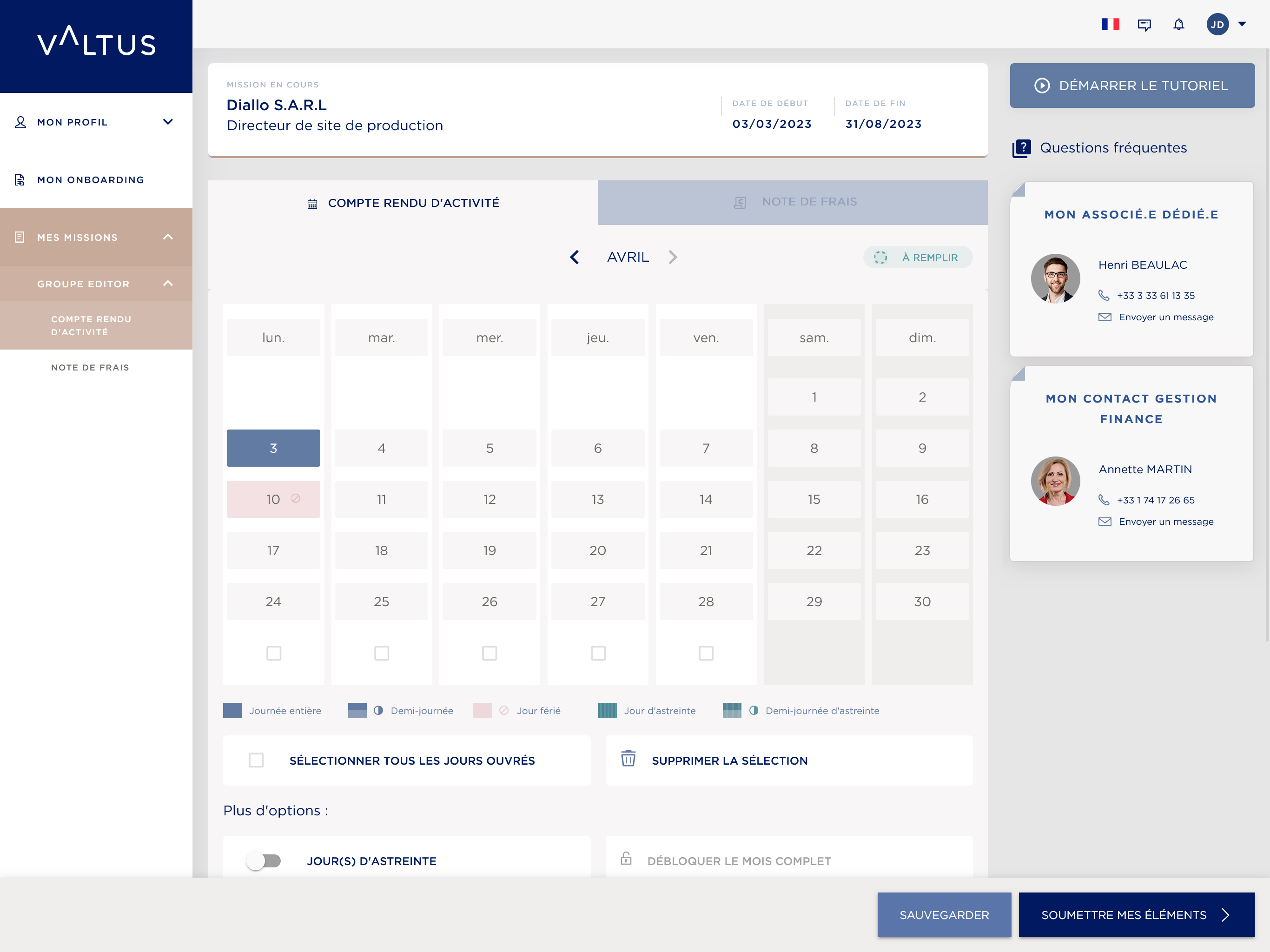
Task: Click the Journée entière legend swatch
Action: click(232, 710)
